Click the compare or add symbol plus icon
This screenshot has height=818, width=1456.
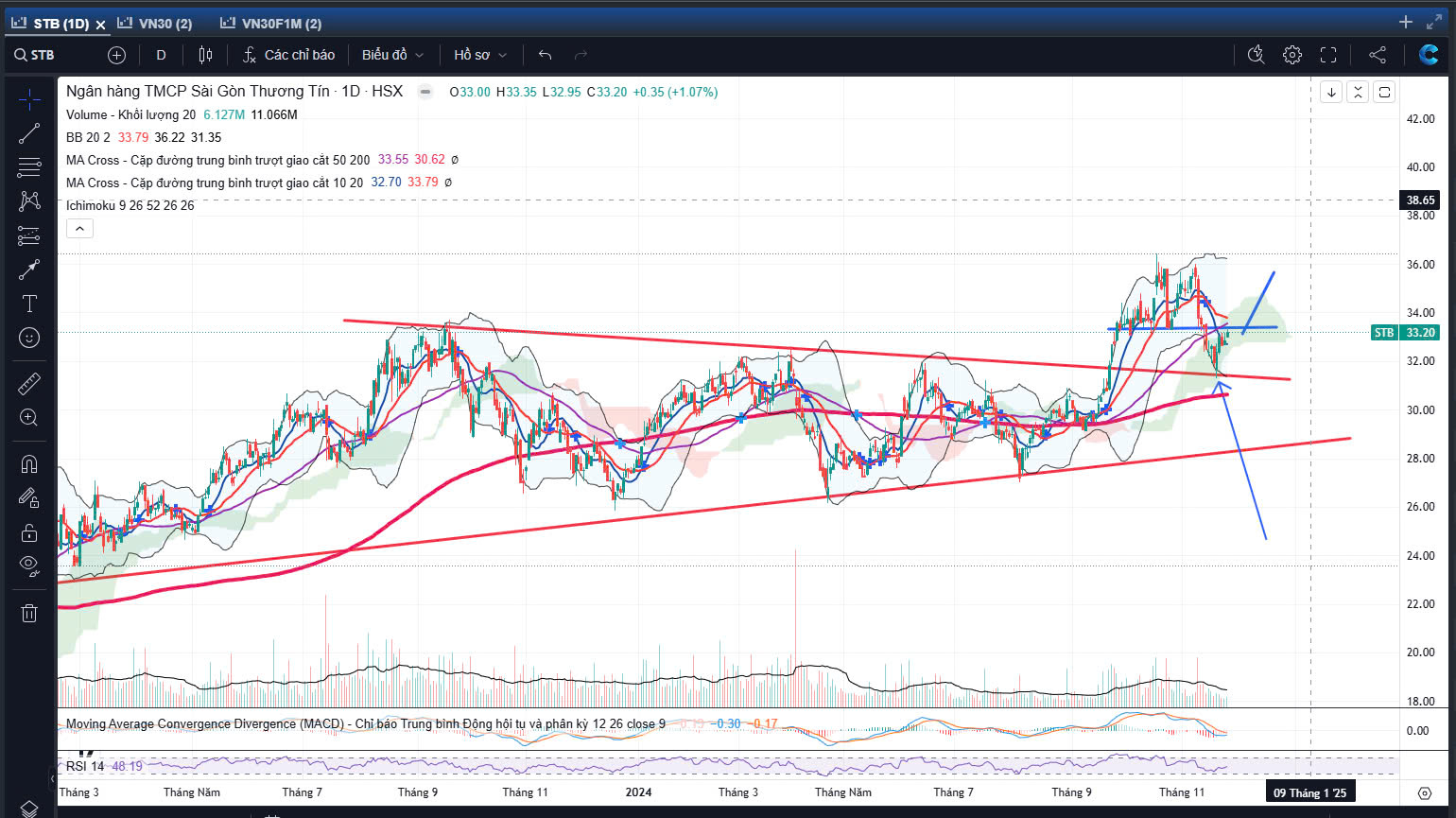click(x=116, y=55)
